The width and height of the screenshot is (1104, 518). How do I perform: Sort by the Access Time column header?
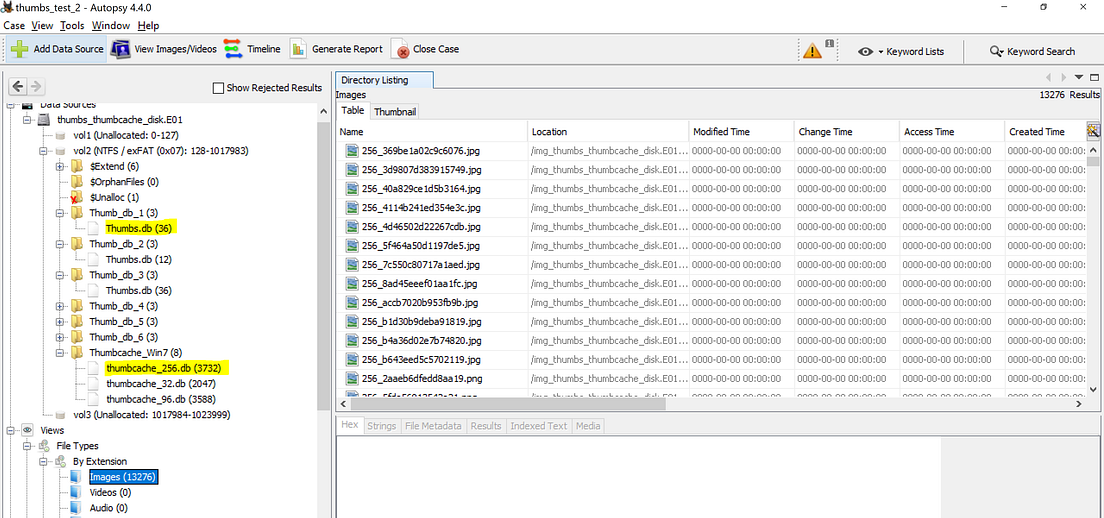pos(951,132)
